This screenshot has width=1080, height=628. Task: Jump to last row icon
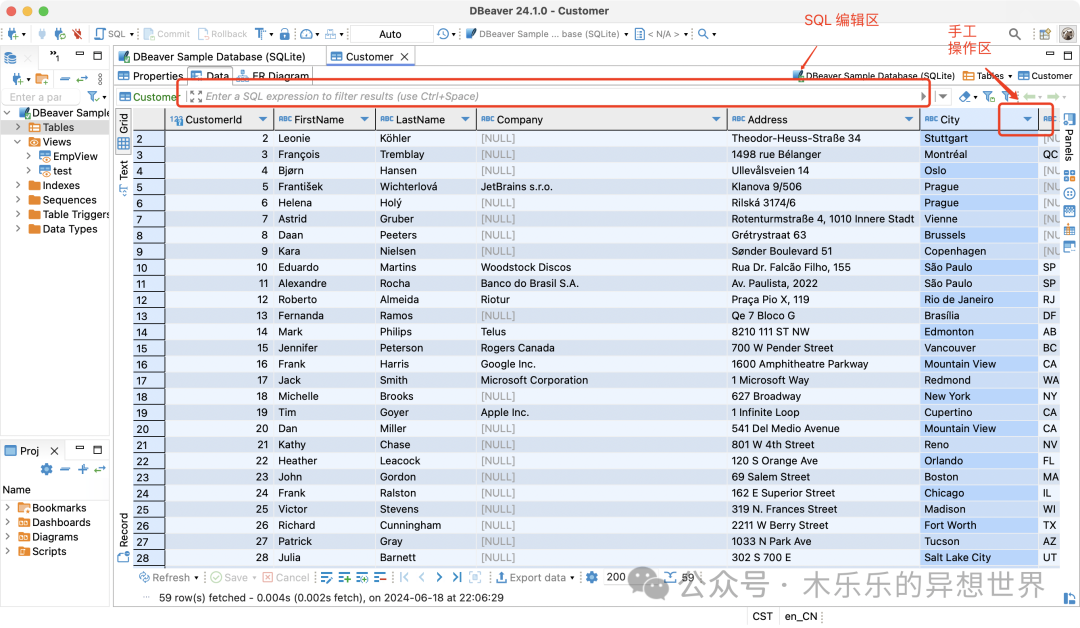pyautogui.click(x=457, y=577)
